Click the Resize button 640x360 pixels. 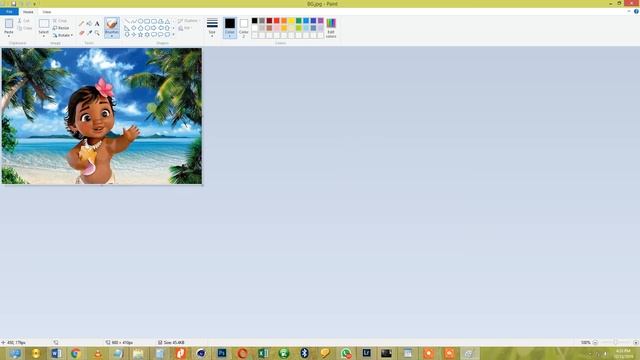pos(61,28)
